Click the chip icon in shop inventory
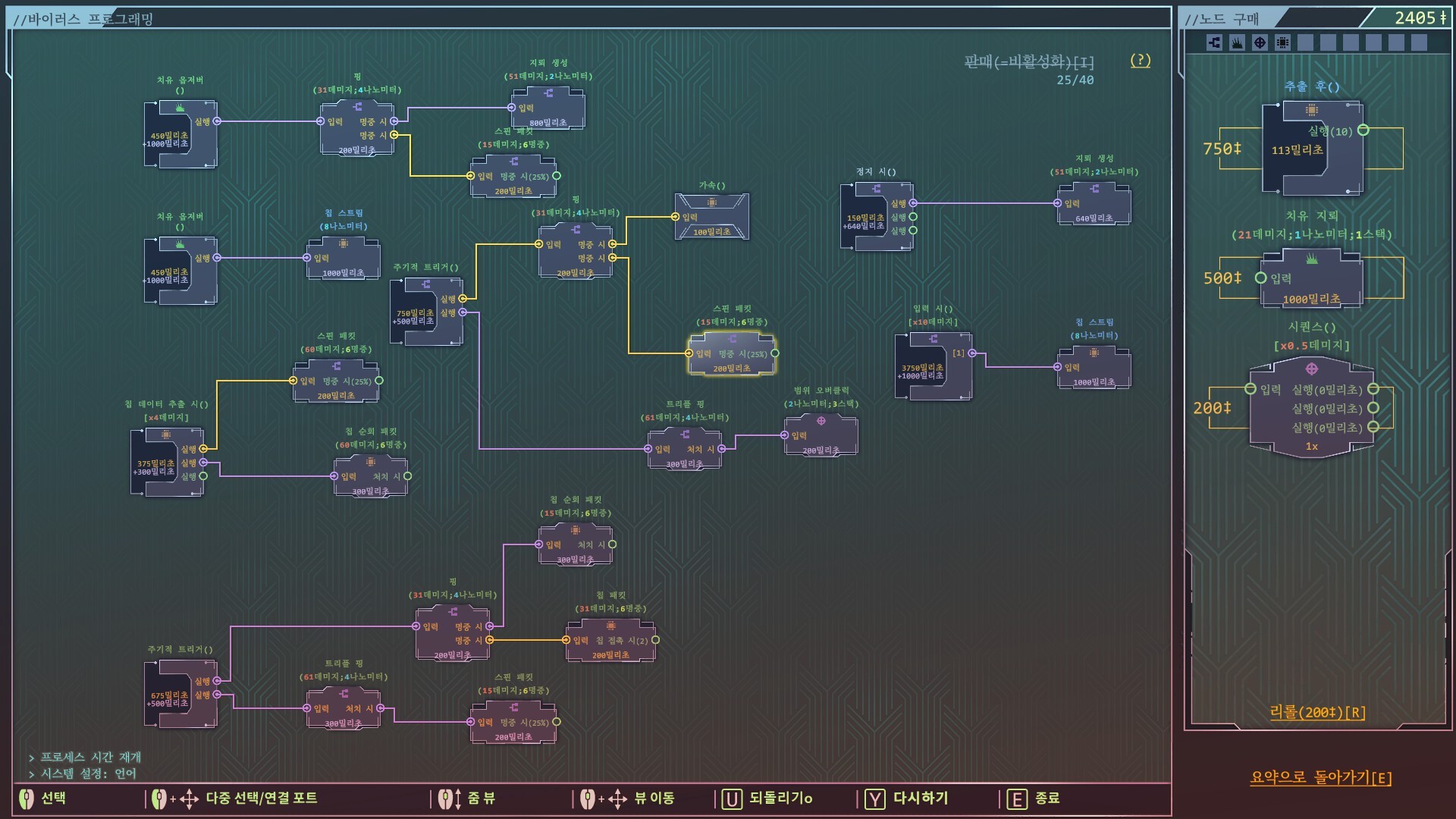 pos(1282,42)
